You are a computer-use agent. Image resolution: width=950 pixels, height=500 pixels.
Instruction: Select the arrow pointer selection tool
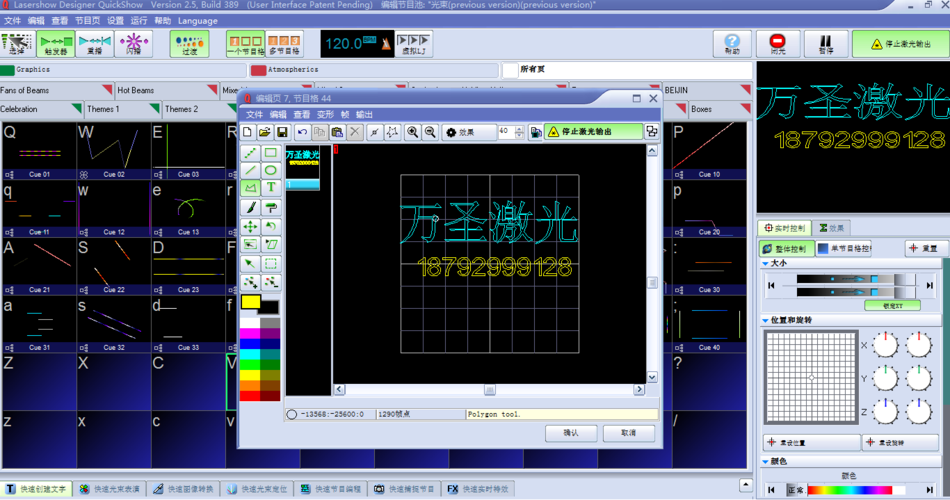click(250, 264)
